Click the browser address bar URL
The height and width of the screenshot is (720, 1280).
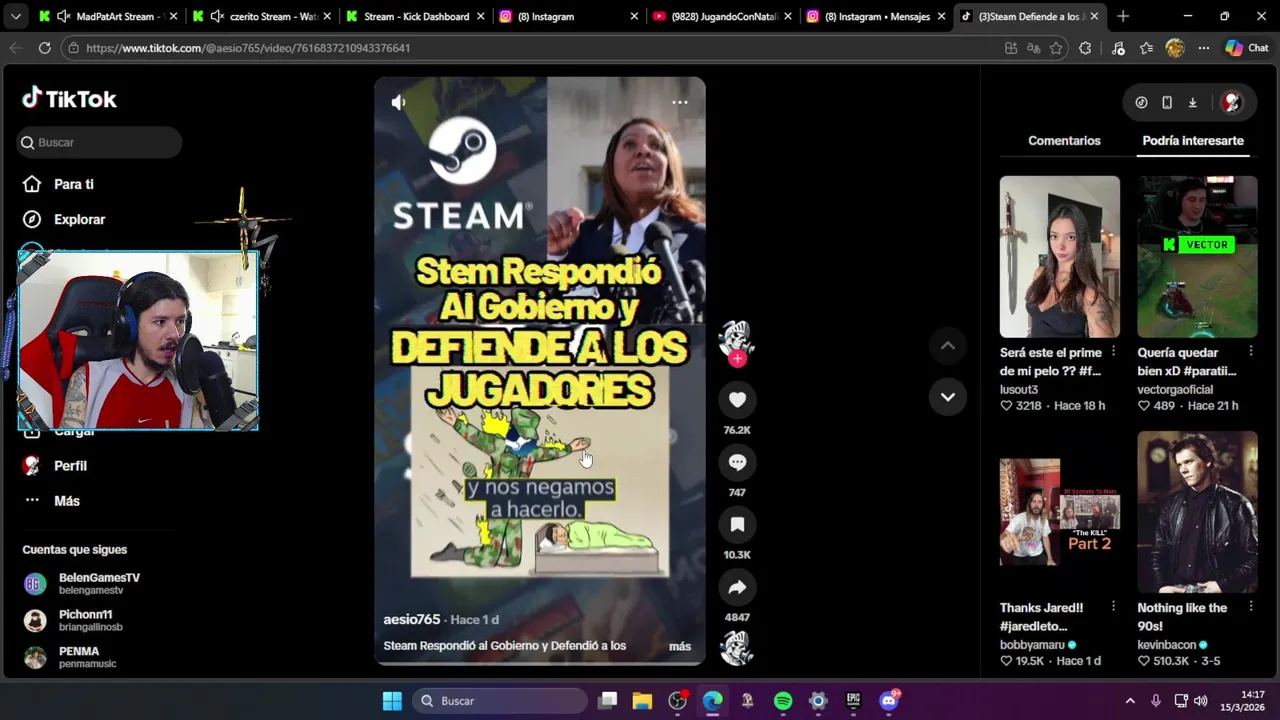point(248,48)
